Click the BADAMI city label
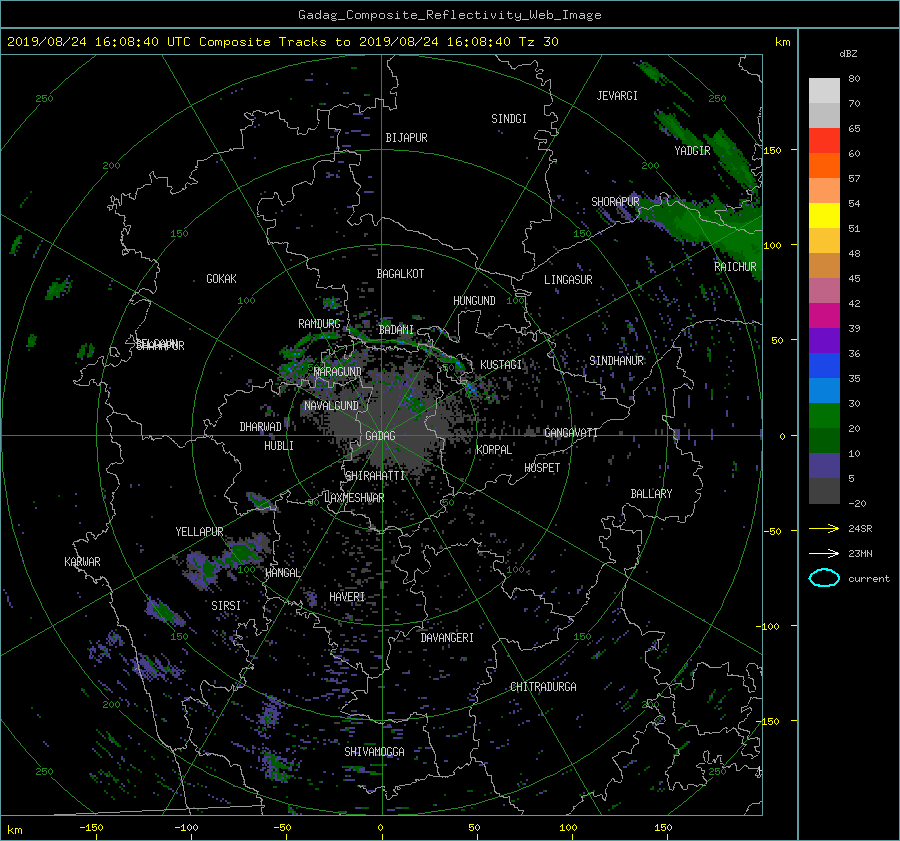The image size is (900, 841). 396,330
